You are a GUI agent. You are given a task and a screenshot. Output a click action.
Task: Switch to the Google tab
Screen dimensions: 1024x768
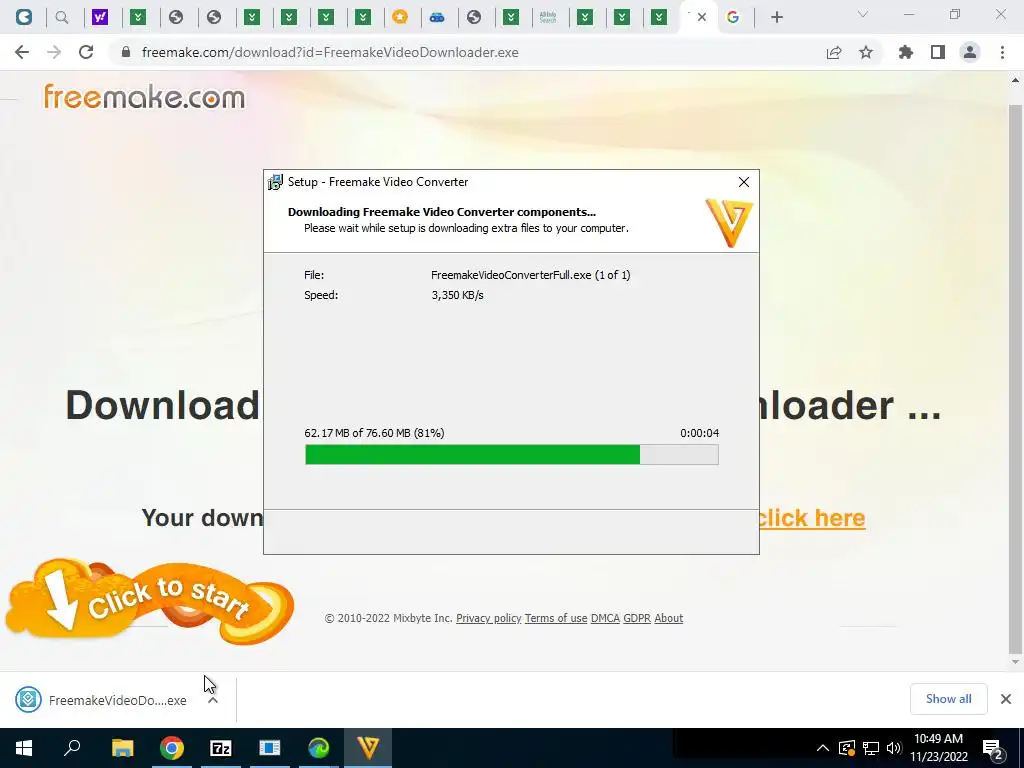coord(733,17)
